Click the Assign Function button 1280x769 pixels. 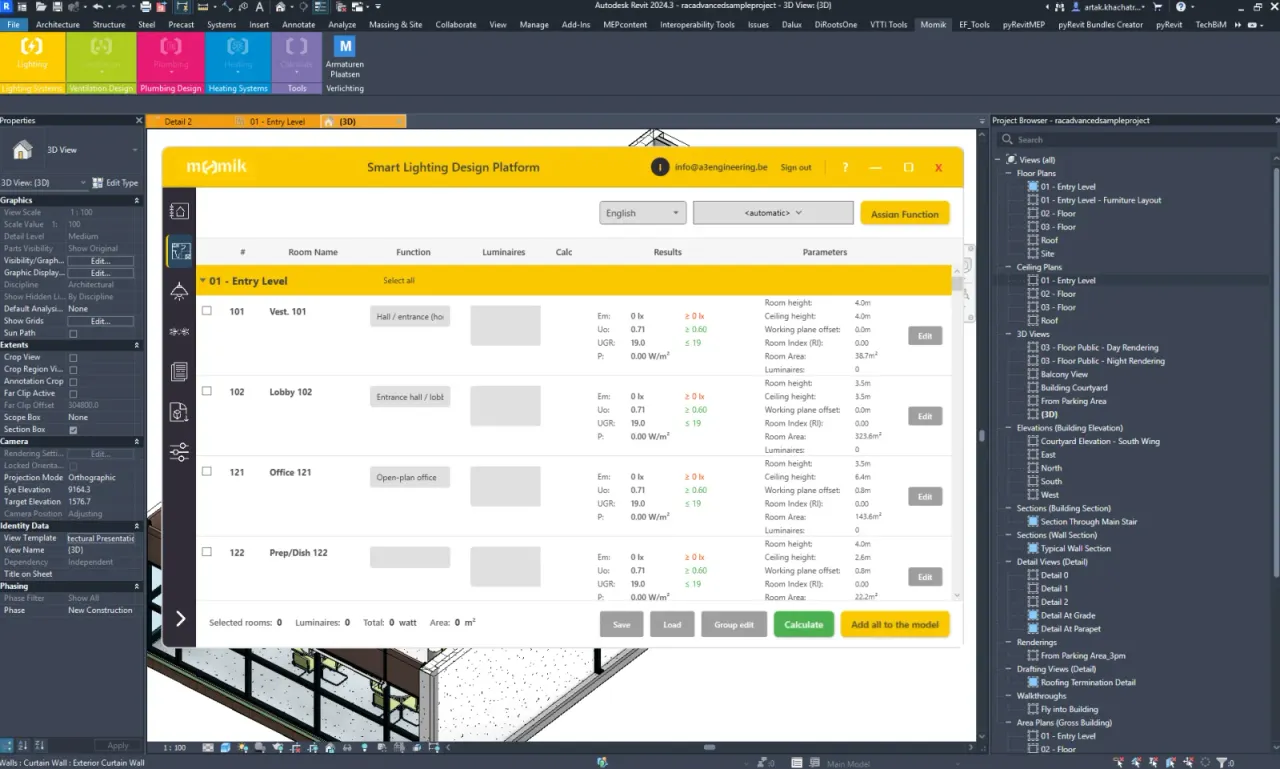(905, 214)
